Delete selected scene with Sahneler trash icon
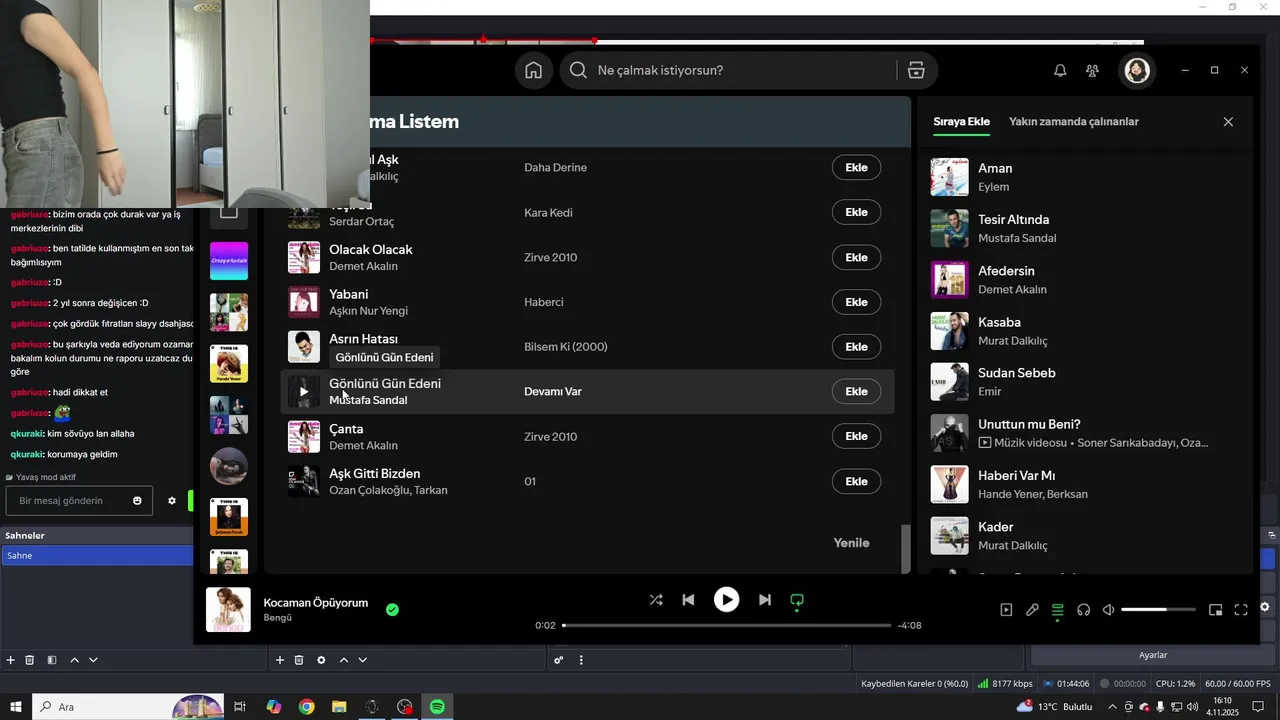The image size is (1280, 720). 30,660
